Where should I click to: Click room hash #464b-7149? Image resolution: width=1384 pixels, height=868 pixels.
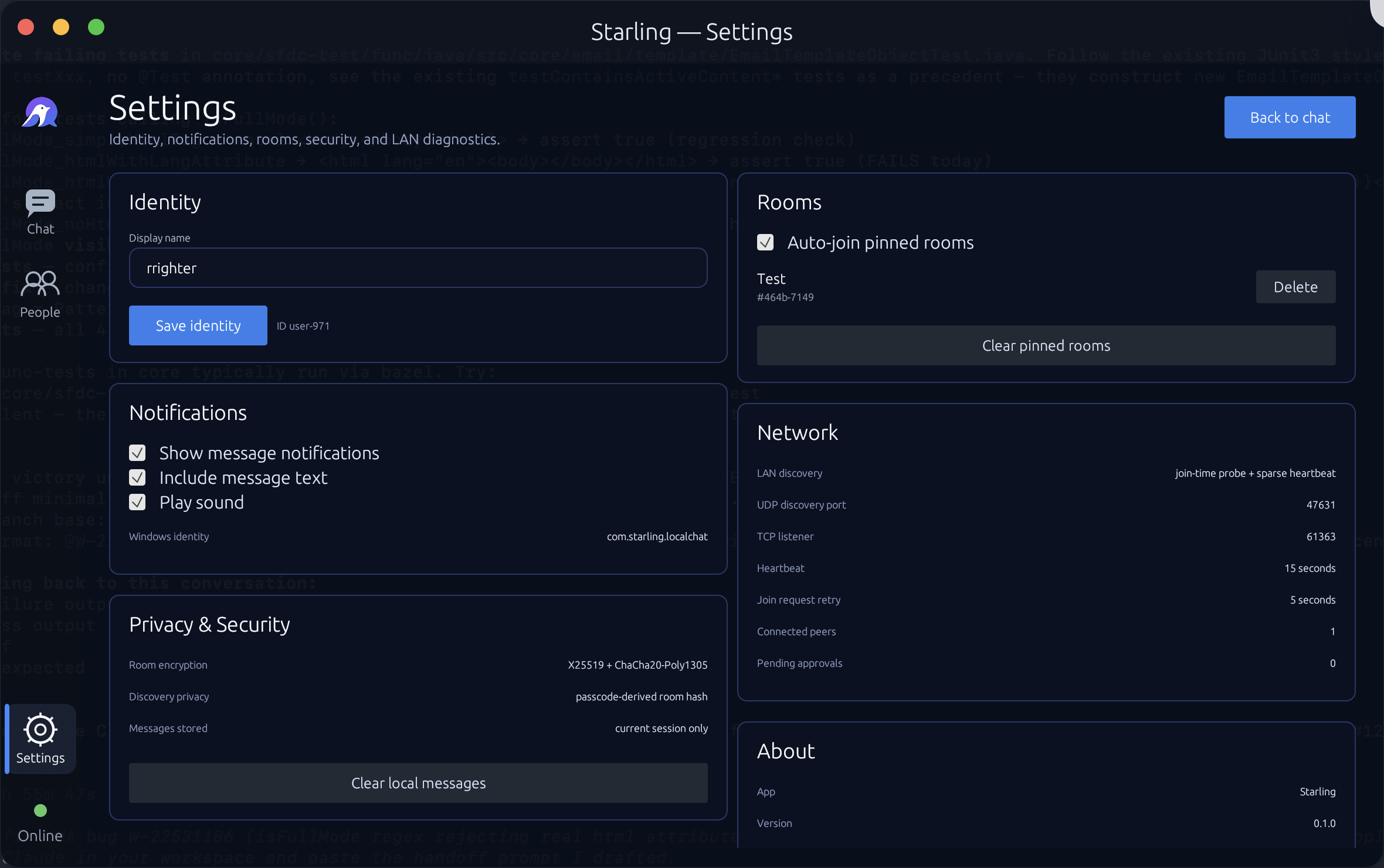(x=785, y=297)
